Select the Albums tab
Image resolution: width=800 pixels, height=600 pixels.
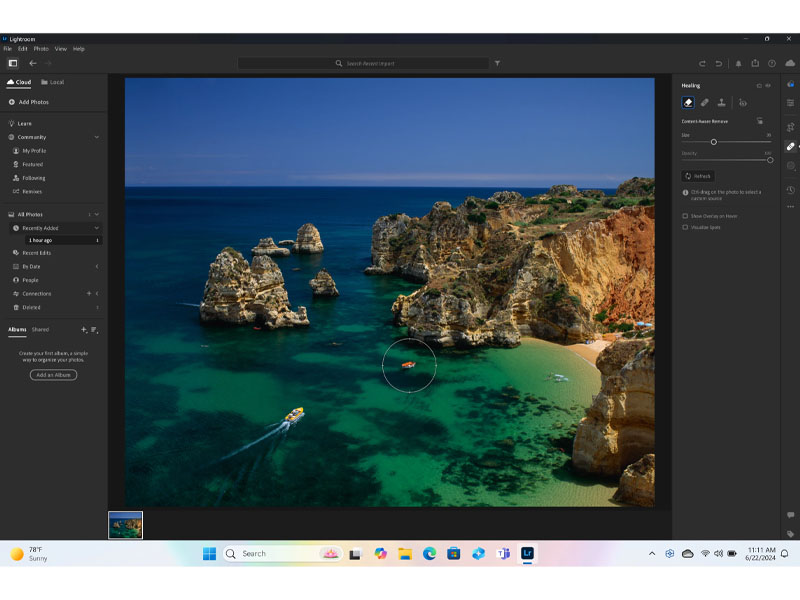point(17,330)
